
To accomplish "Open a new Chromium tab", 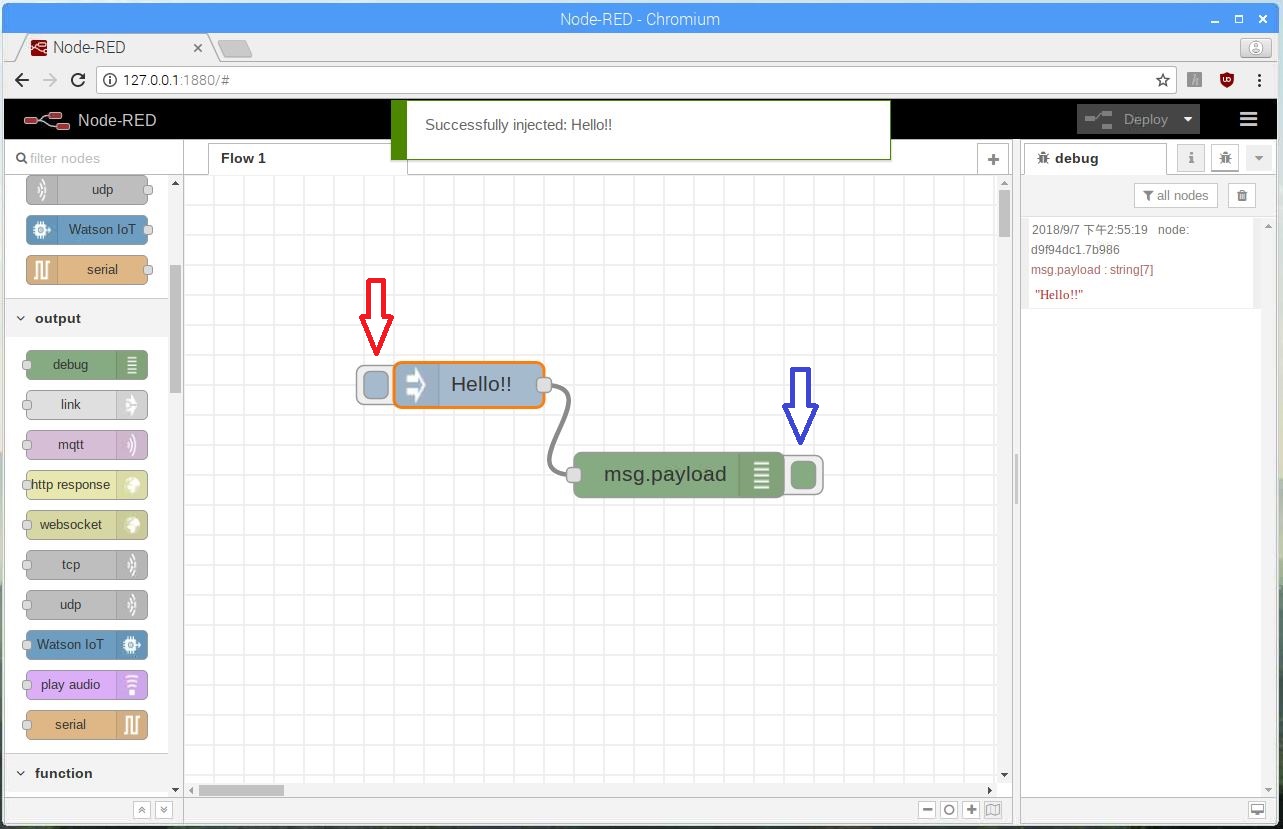I will click(x=235, y=48).
